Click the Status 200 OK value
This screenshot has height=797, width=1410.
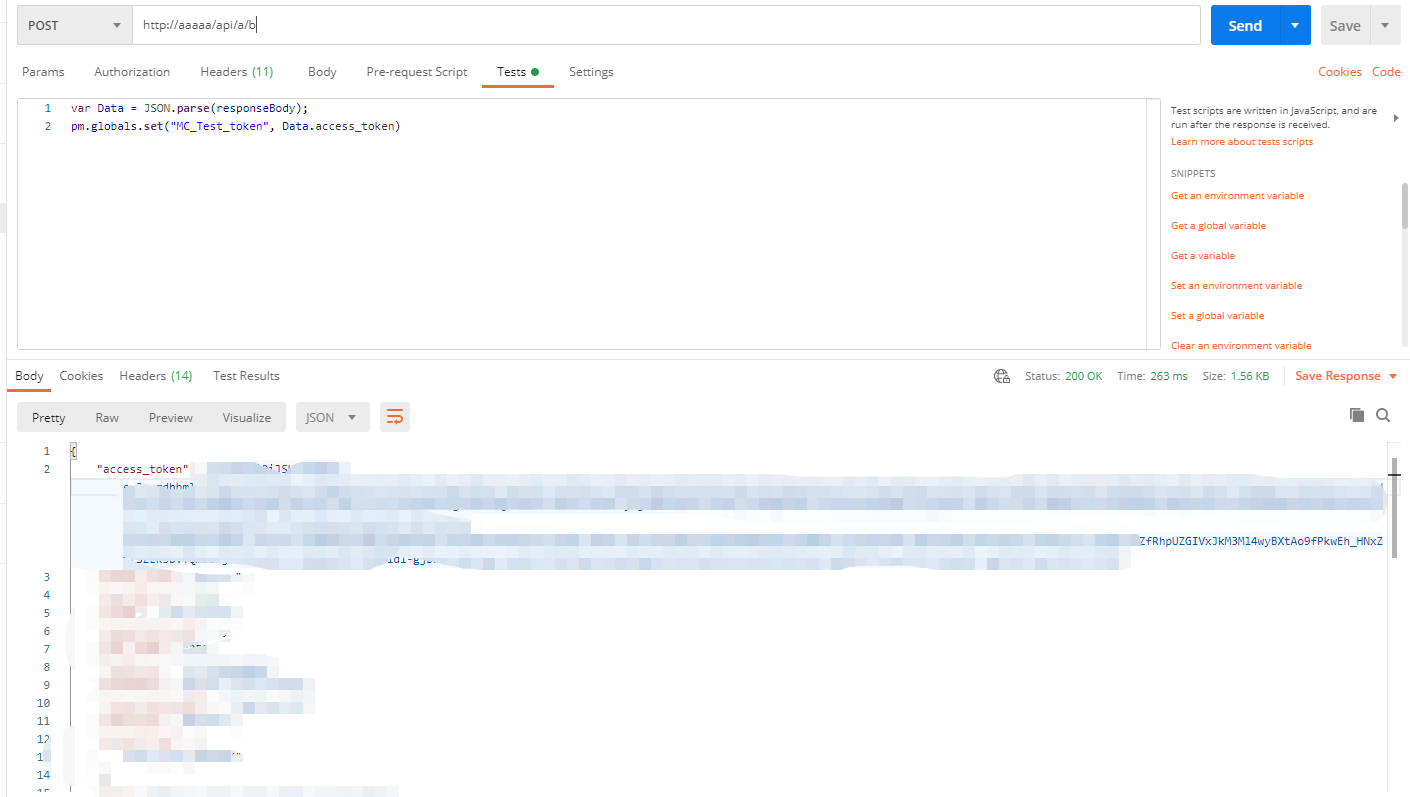click(x=1082, y=376)
